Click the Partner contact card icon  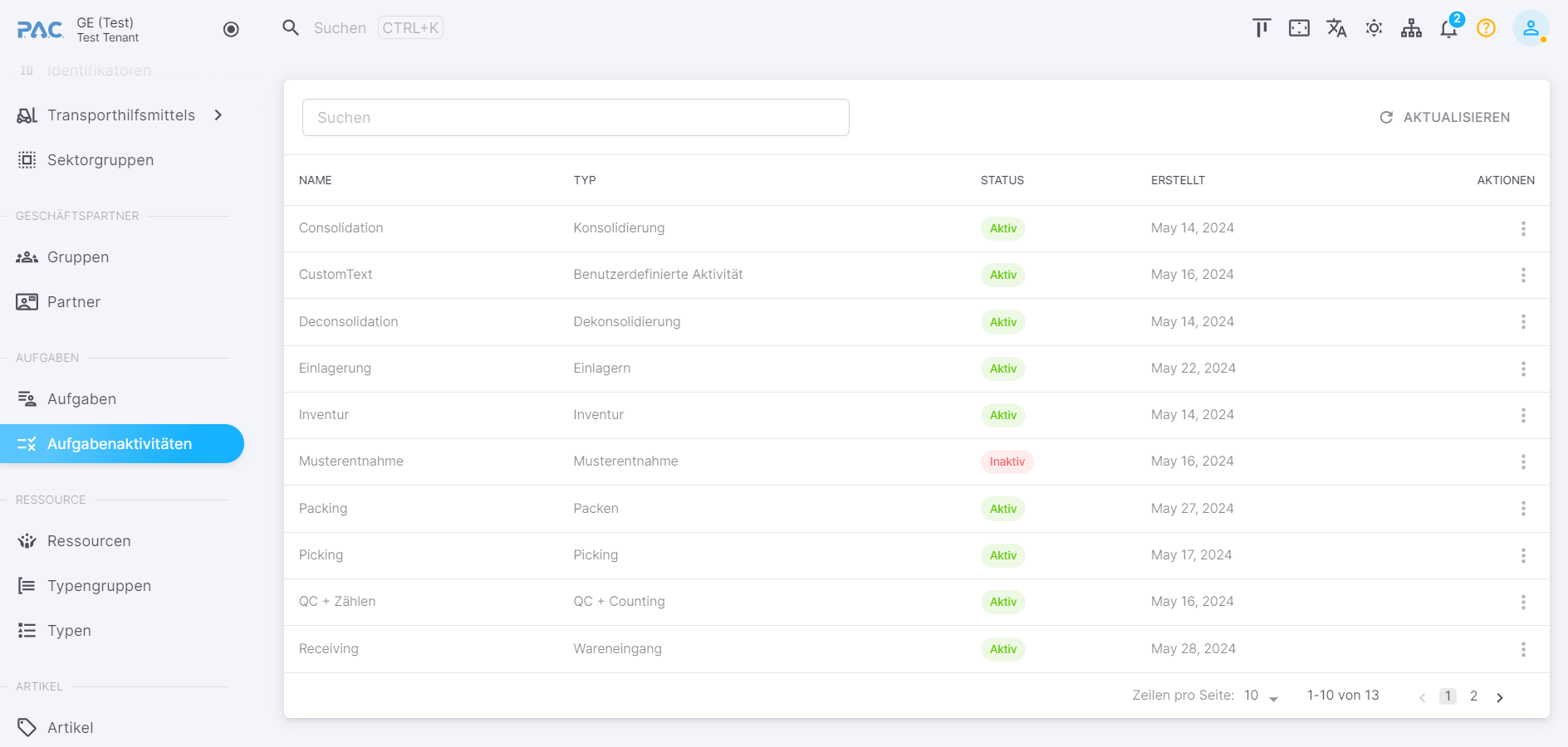[27, 302]
